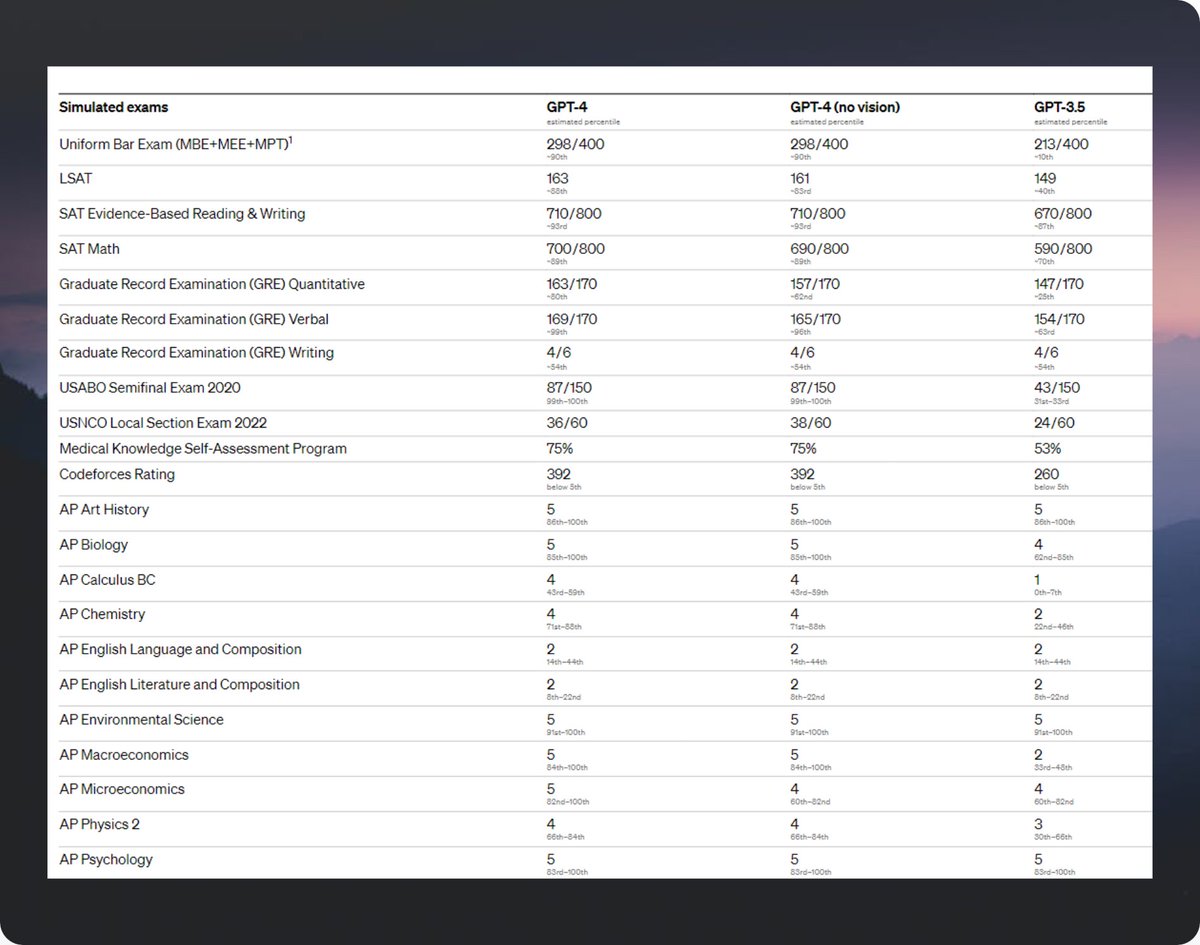Click AP Macroeconomics score "2" under GPT-3.5
Image resolution: width=1200 pixels, height=945 pixels.
click(1038, 755)
